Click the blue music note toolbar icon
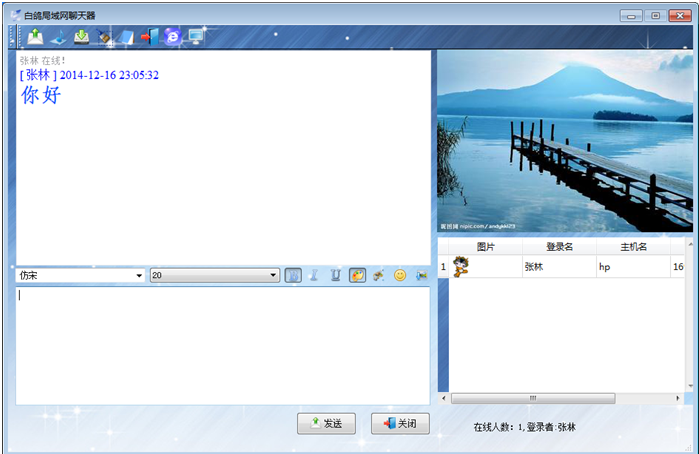 tap(58, 37)
